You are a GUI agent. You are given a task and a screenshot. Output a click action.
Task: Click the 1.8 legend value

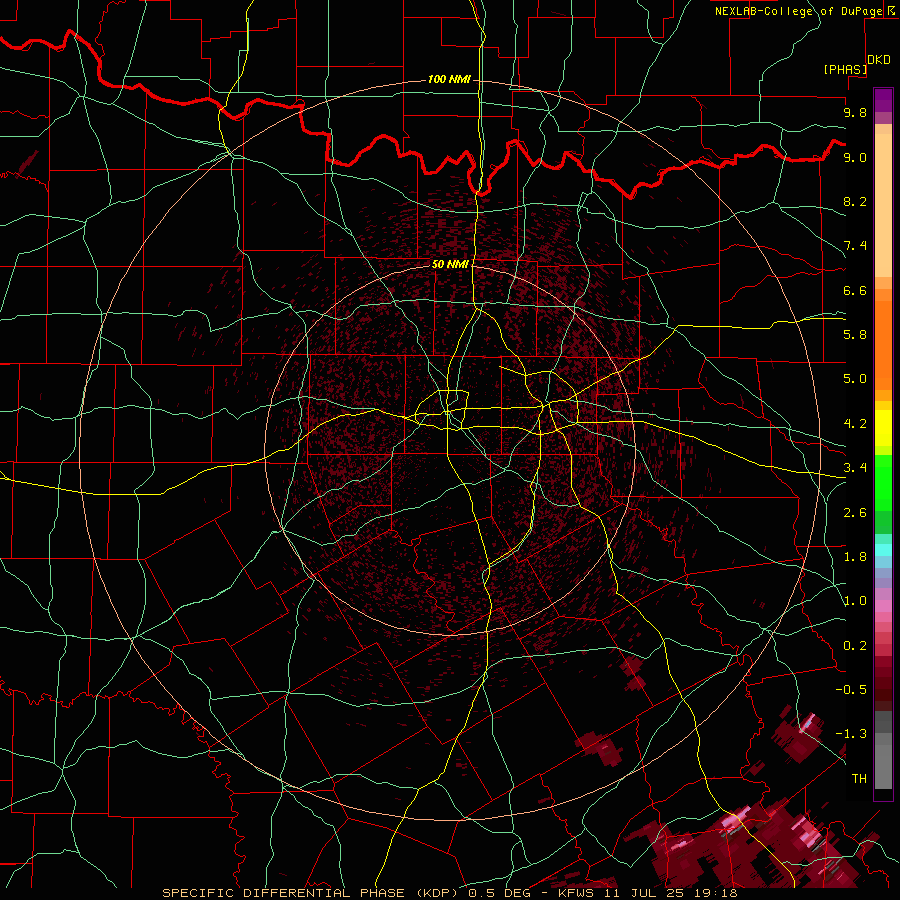coord(855,557)
